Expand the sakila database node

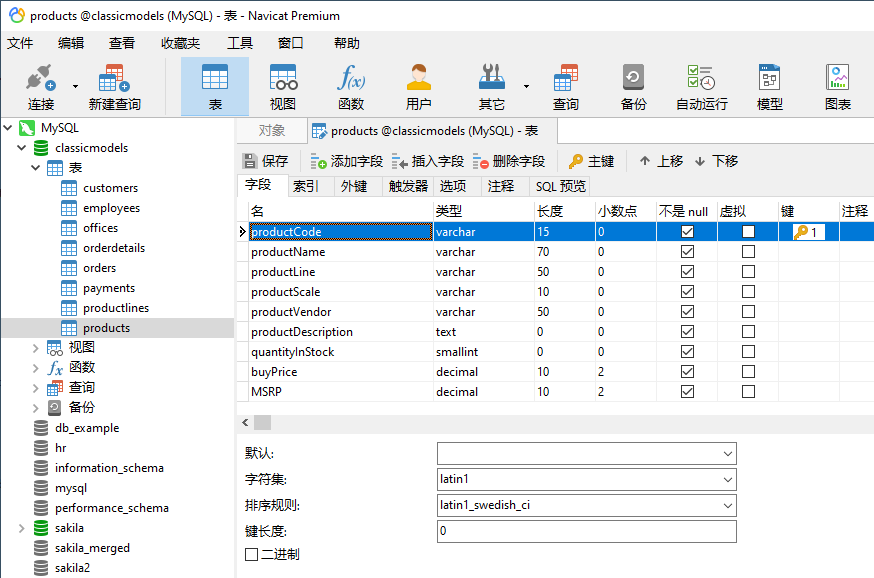tap(21, 528)
